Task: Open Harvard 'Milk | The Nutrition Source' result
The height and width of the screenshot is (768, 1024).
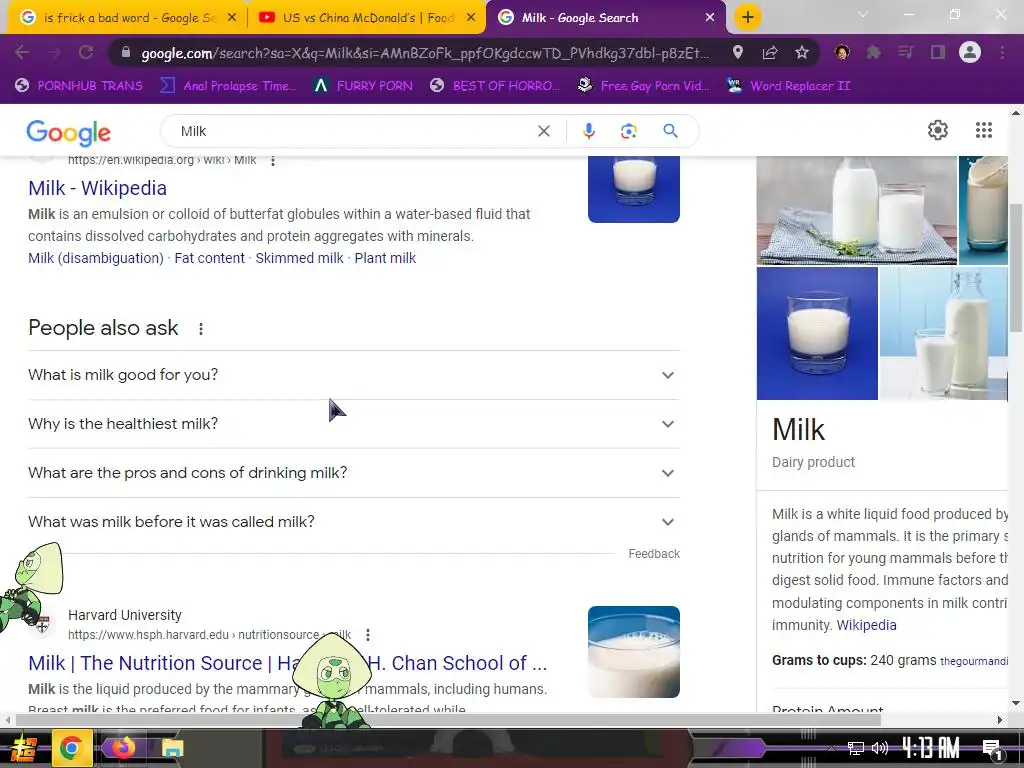Action: [287, 663]
